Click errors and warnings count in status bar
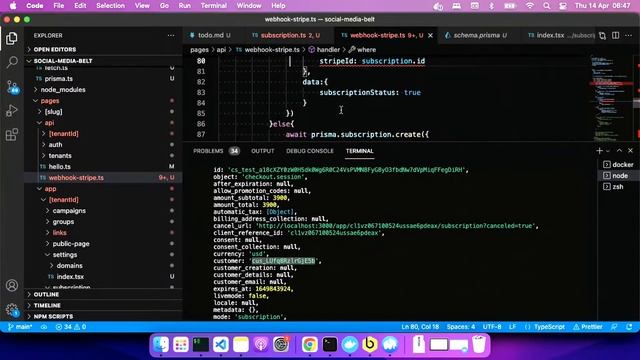This screenshot has height=360, width=640. 70,327
